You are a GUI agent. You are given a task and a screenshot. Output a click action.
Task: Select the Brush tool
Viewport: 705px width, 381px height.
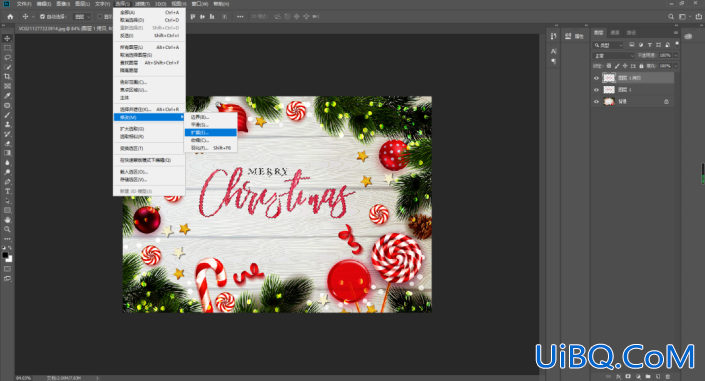pos(7,115)
